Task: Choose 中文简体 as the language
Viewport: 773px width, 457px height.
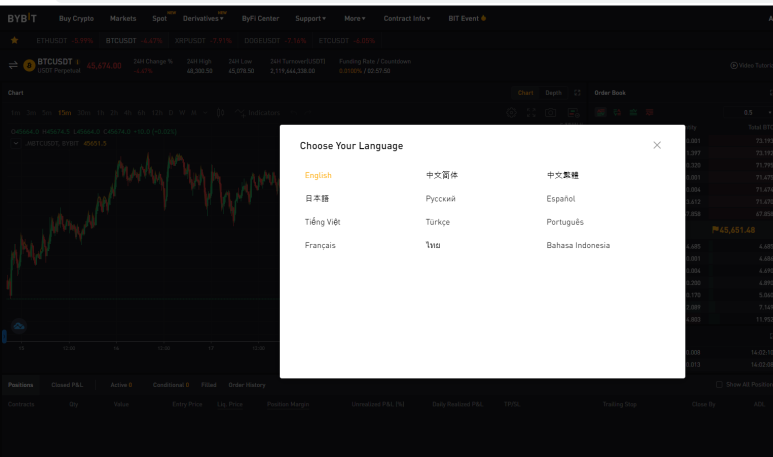Action: click(442, 175)
